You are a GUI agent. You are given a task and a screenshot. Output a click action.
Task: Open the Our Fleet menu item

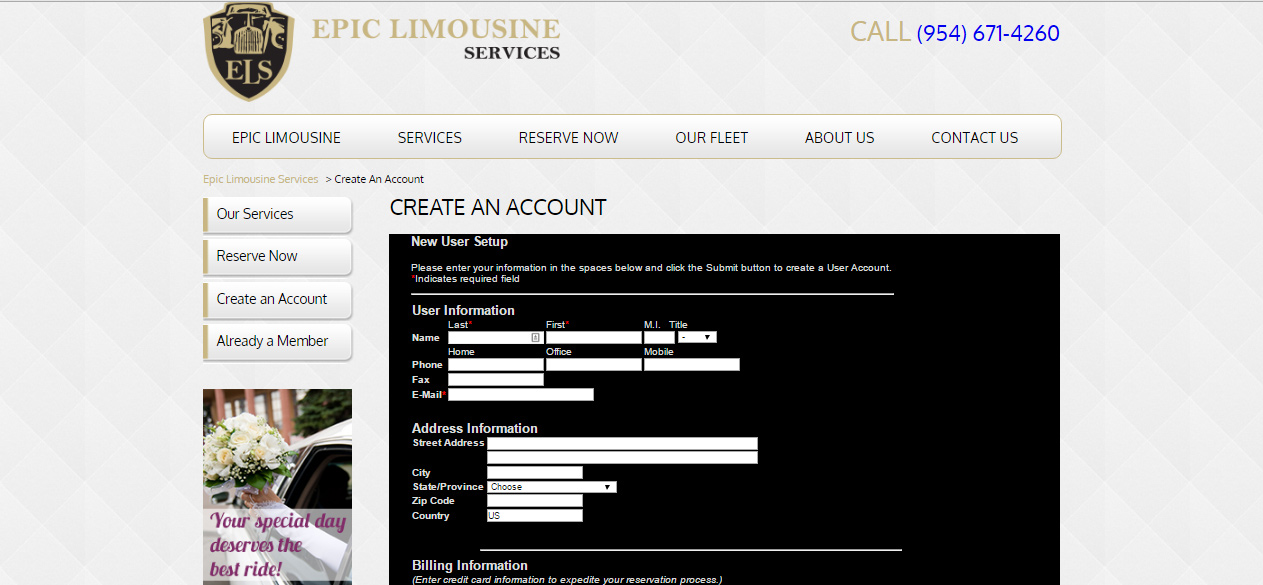coord(711,138)
